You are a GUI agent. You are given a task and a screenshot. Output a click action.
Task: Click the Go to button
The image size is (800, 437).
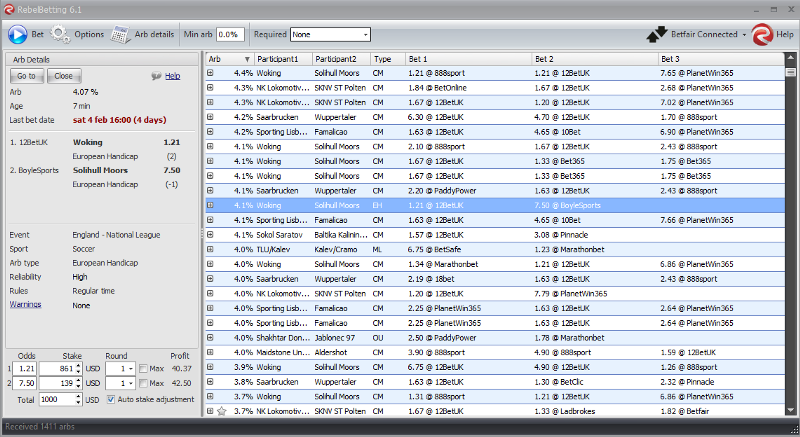(27, 76)
